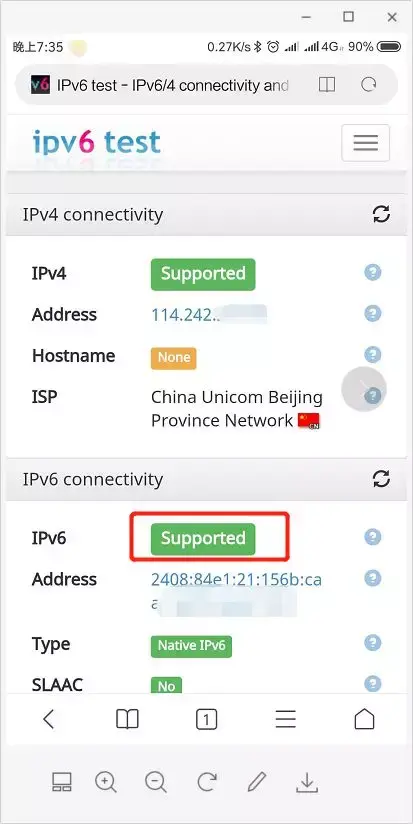Screen dimensions: 413x824
Task: Click the help icon beside Native IPv6 type
Action: point(373,643)
